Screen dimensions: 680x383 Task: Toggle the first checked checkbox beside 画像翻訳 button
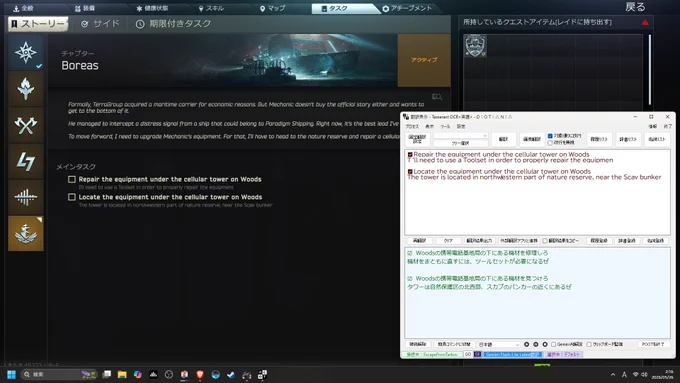pyautogui.click(x=550, y=136)
